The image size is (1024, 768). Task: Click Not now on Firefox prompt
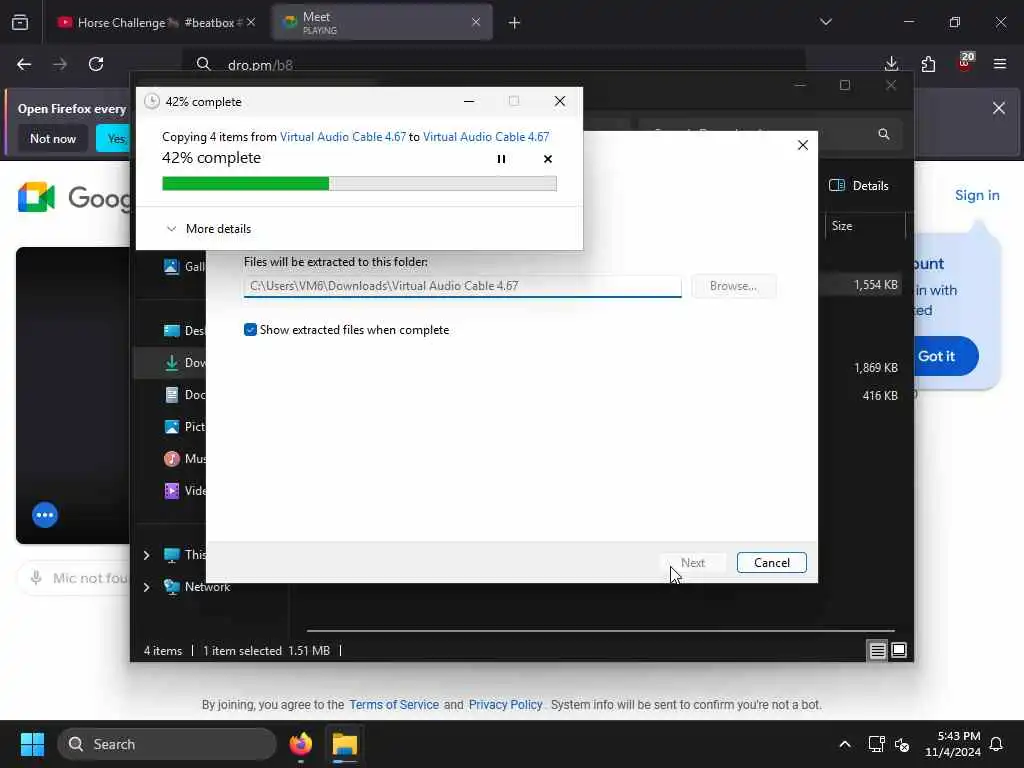53,138
